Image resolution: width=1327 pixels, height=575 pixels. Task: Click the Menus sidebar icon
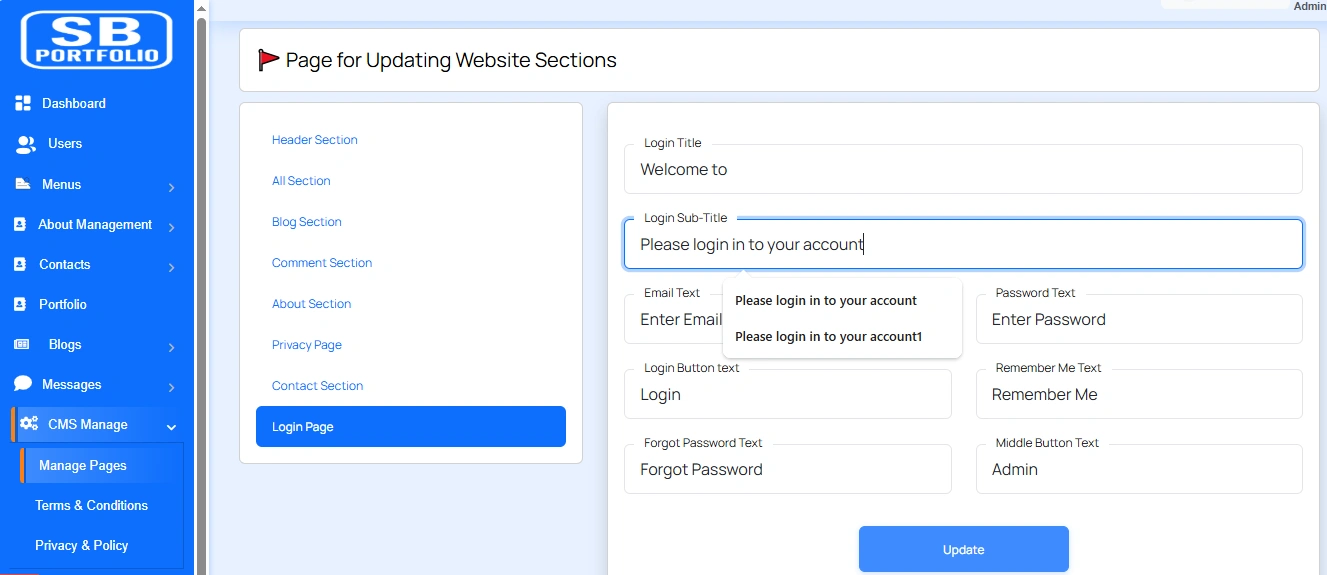tap(22, 184)
